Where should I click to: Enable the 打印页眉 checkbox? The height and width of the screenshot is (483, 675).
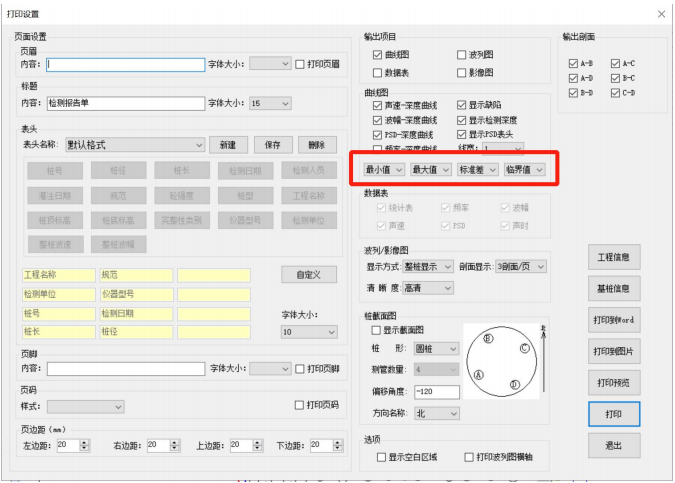point(300,64)
